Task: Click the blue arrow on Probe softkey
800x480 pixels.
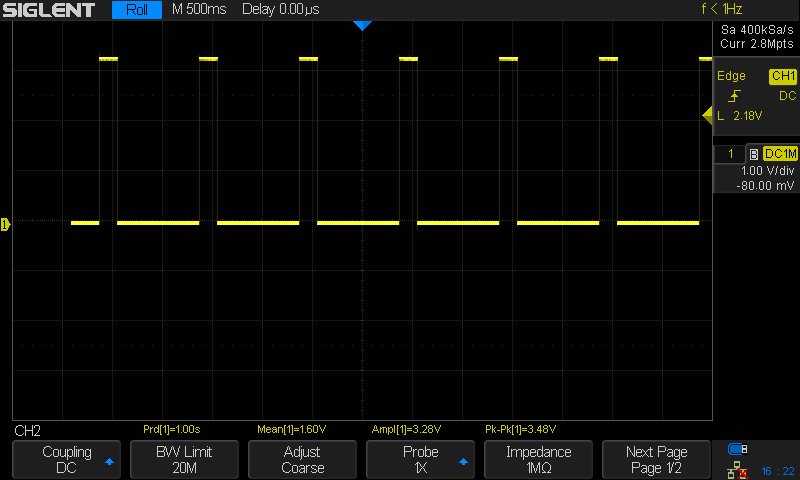Action: (463, 462)
